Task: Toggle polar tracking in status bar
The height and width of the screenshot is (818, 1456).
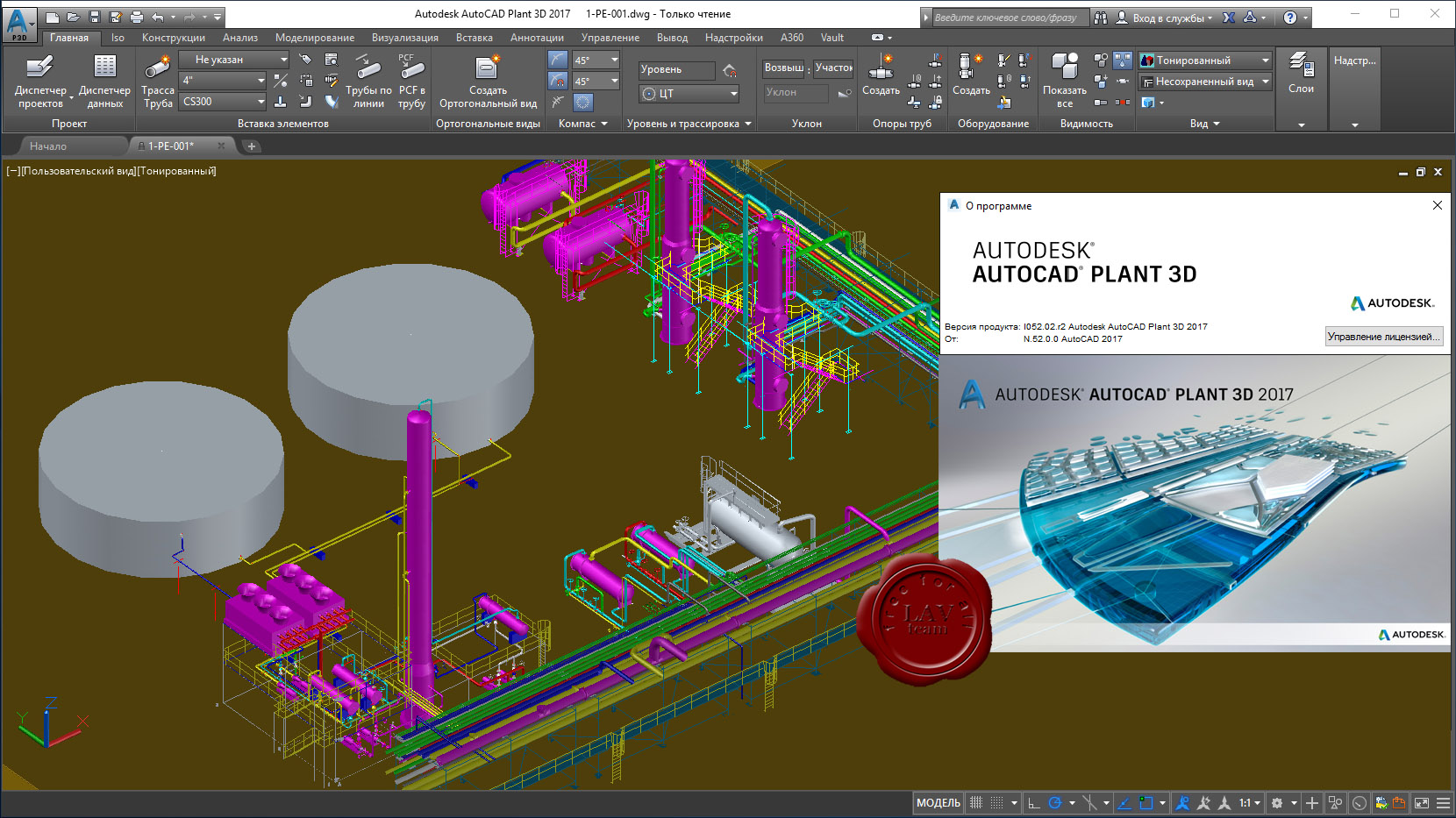Action: point(1055,802)
